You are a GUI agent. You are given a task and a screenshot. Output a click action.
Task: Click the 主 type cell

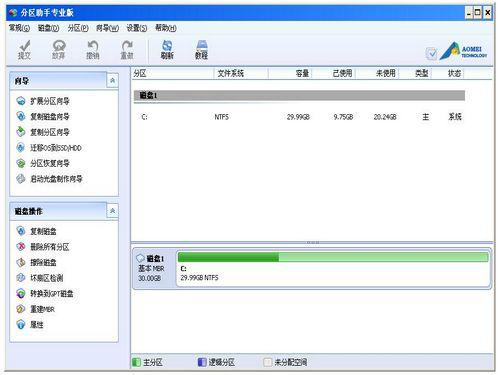426,117
